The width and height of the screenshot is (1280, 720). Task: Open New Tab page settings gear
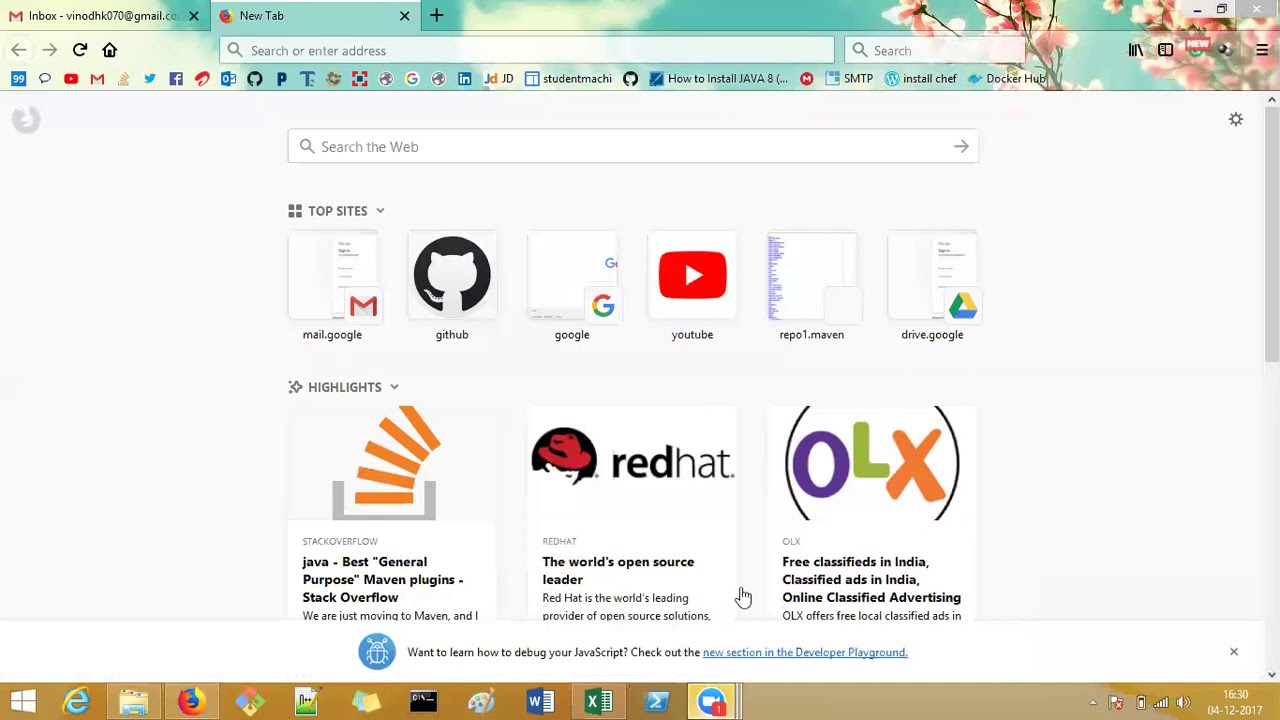(x=1236, y=120)
